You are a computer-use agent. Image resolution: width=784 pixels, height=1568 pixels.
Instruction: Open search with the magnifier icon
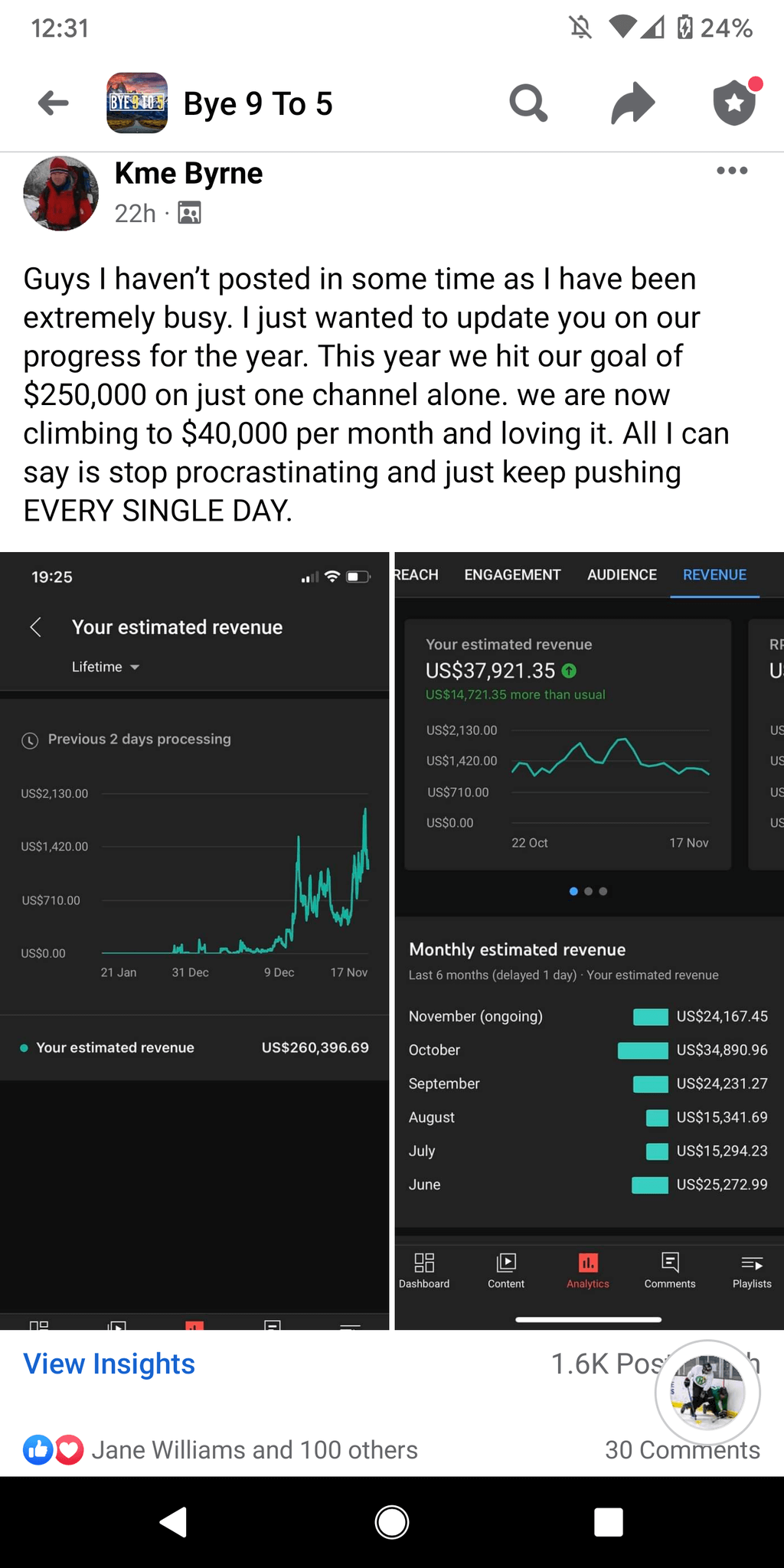pos(528,103)
